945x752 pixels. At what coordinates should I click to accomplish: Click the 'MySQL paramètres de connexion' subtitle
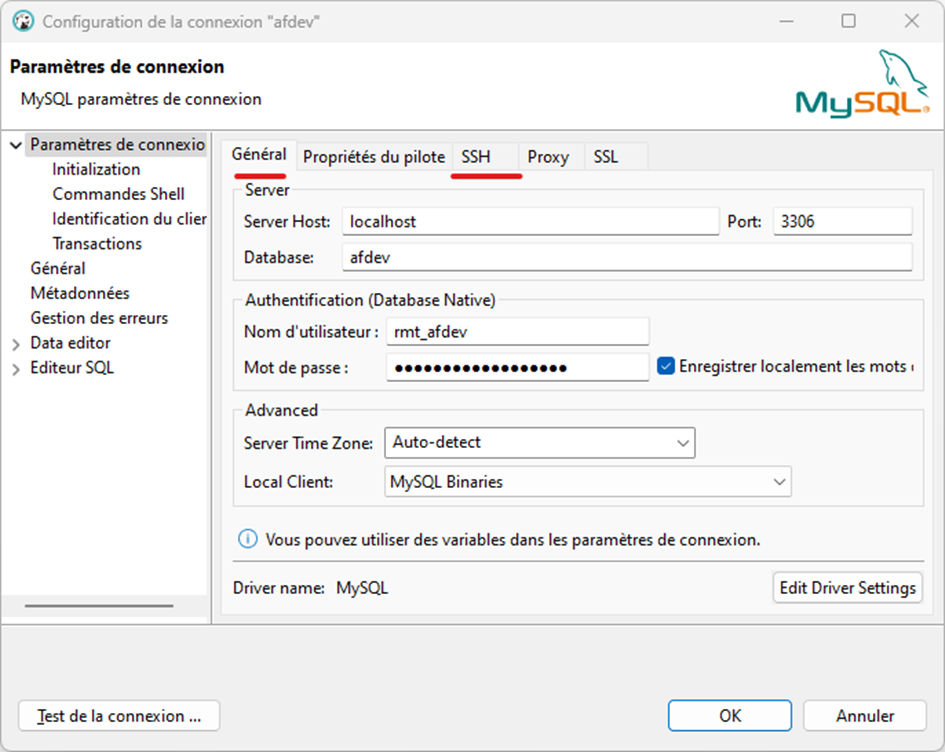(x=141, y=99)
